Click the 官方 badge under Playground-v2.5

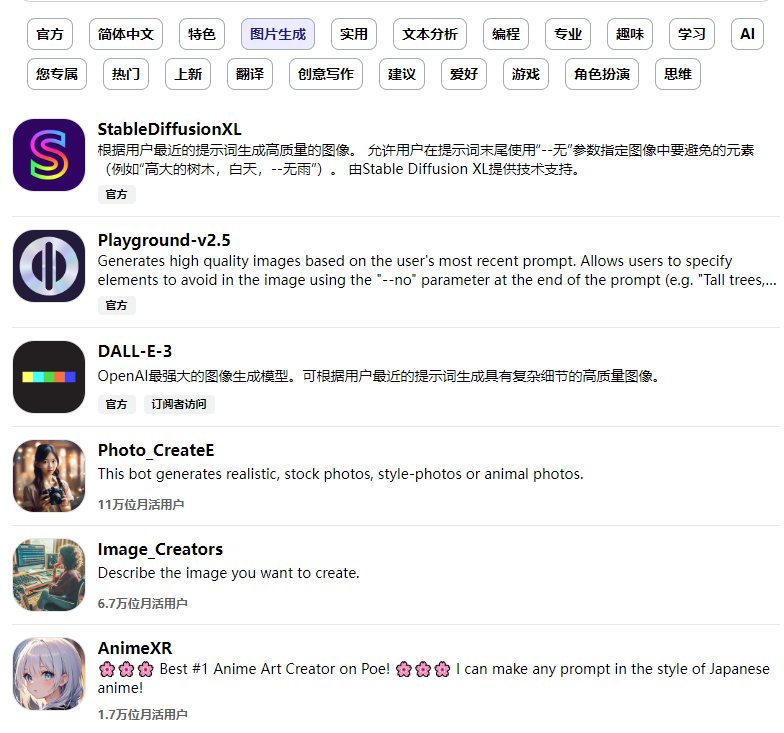(116, 306)
